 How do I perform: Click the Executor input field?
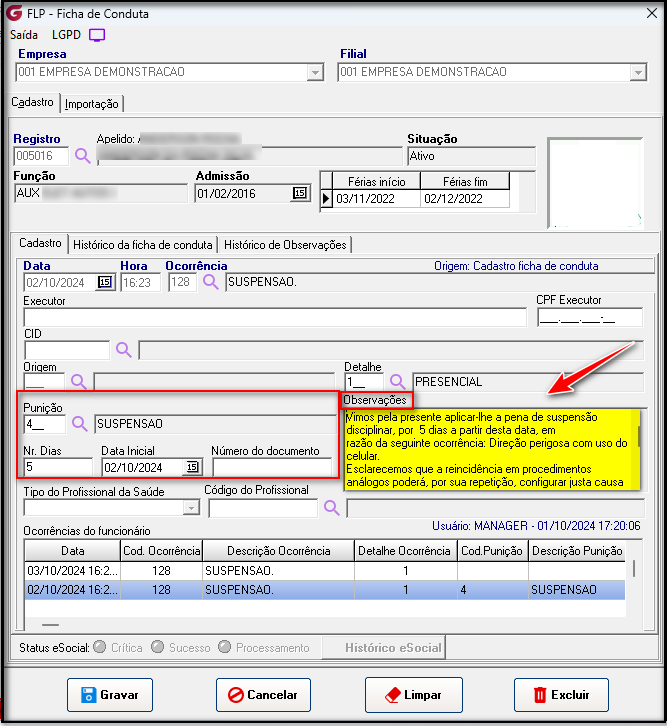pos(275,318)
